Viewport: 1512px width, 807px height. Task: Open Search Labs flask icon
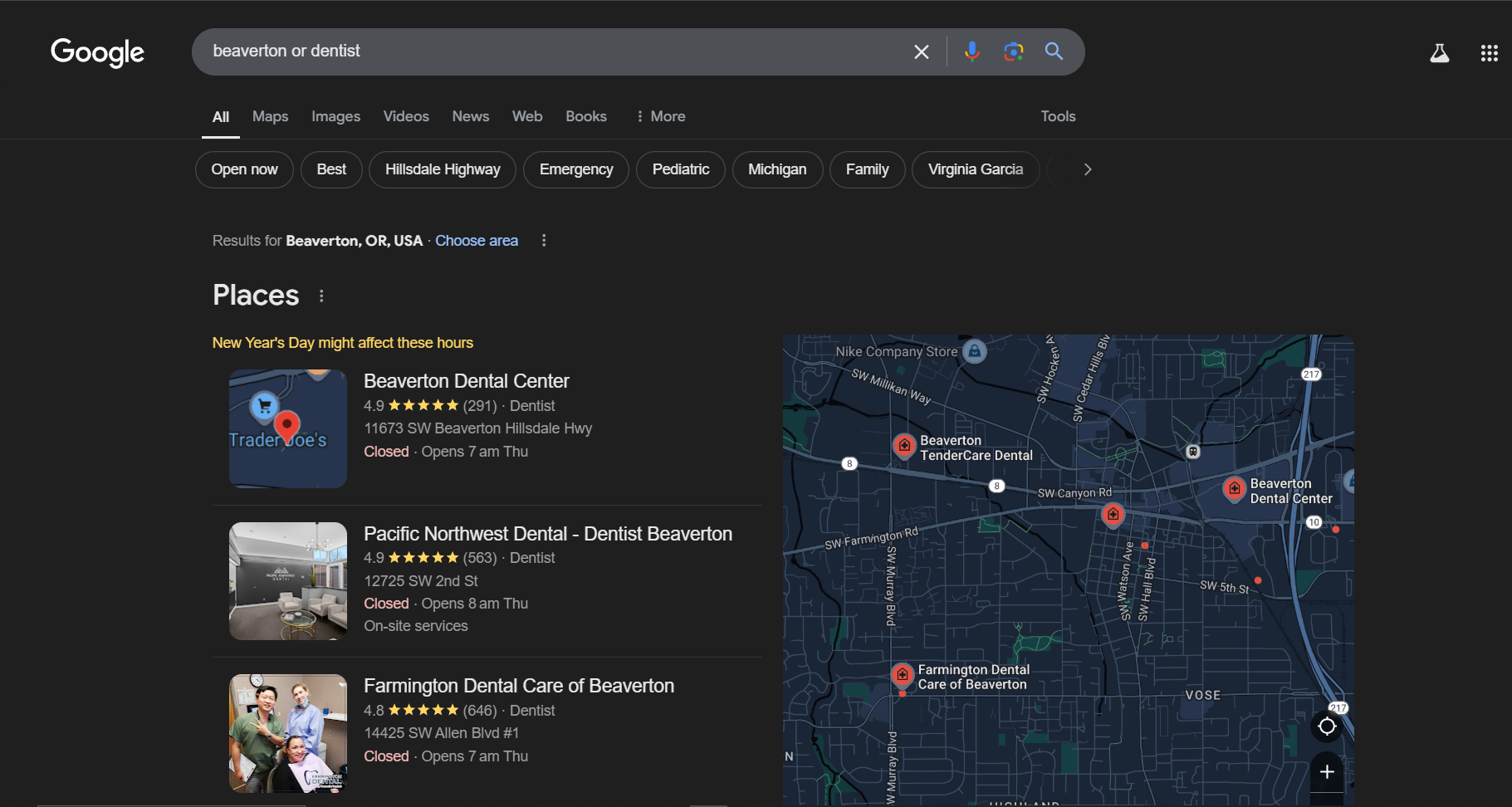coord(1439,53)
